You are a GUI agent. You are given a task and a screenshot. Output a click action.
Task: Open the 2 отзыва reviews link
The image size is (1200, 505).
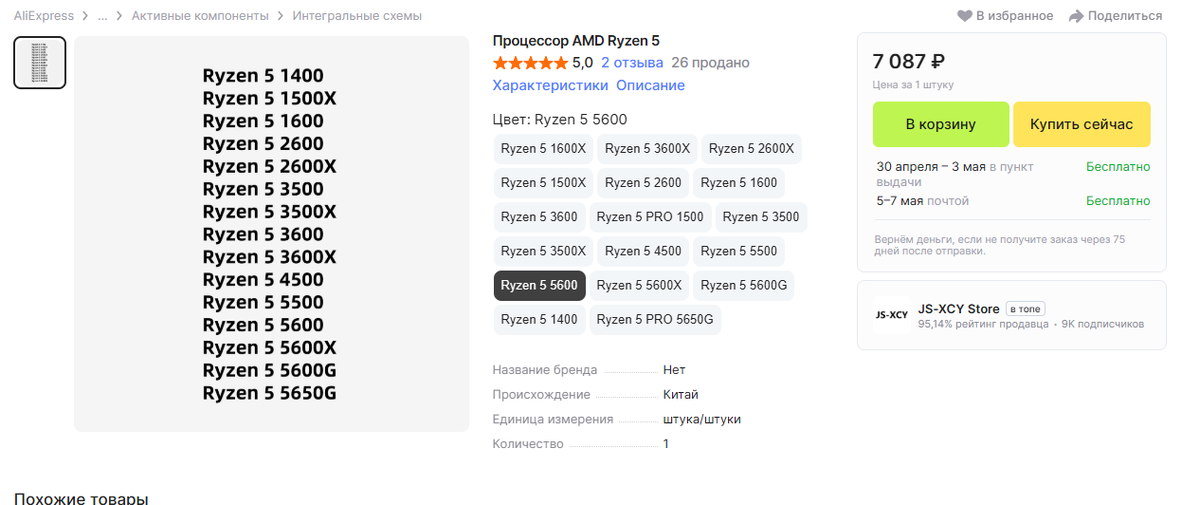click(x=632, y=63)
